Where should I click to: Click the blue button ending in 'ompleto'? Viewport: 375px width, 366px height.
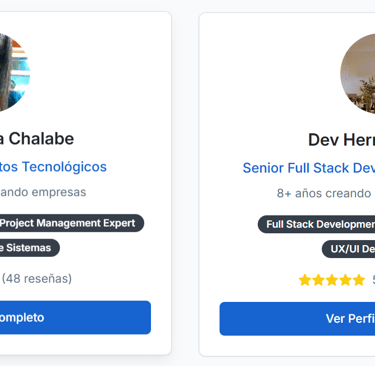pyautogui.click(x=75, y=317)
